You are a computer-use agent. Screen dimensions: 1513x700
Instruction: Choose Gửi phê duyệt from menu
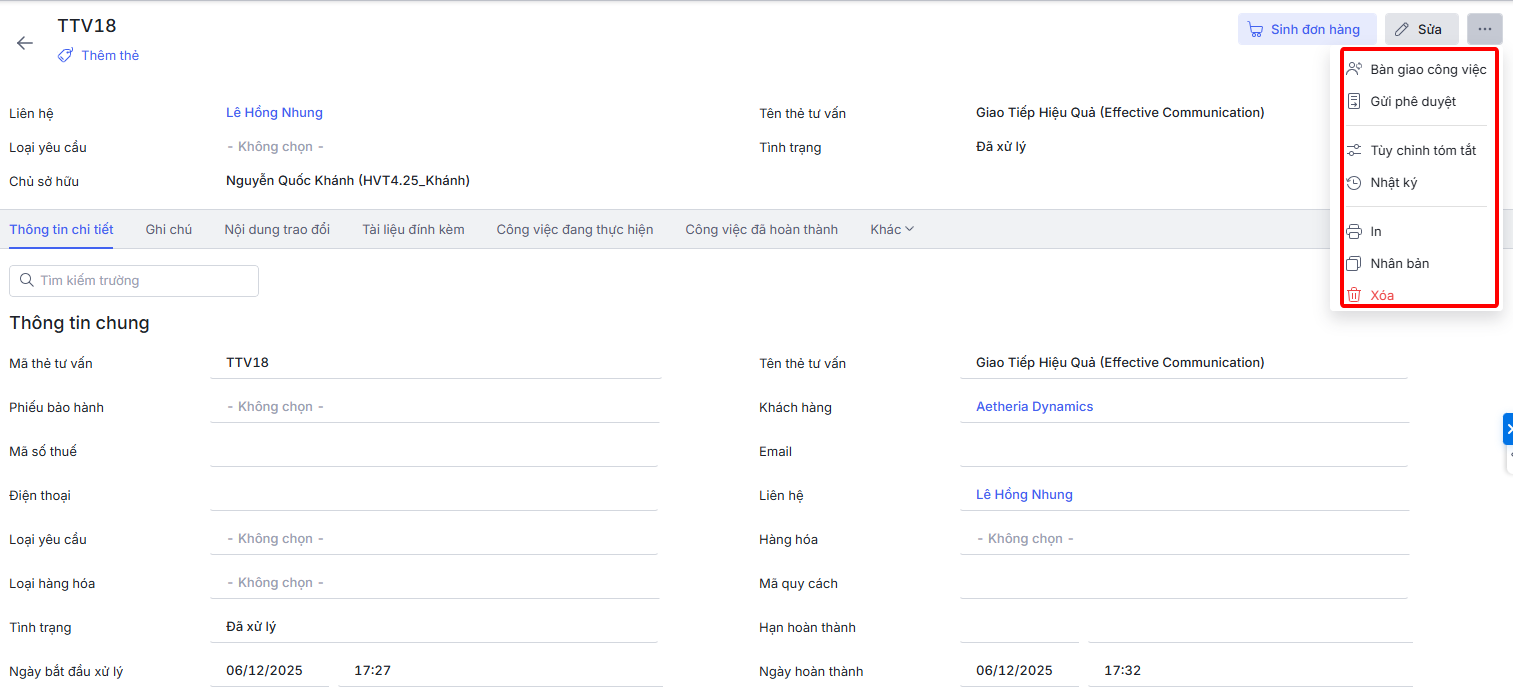[1412, 102]
